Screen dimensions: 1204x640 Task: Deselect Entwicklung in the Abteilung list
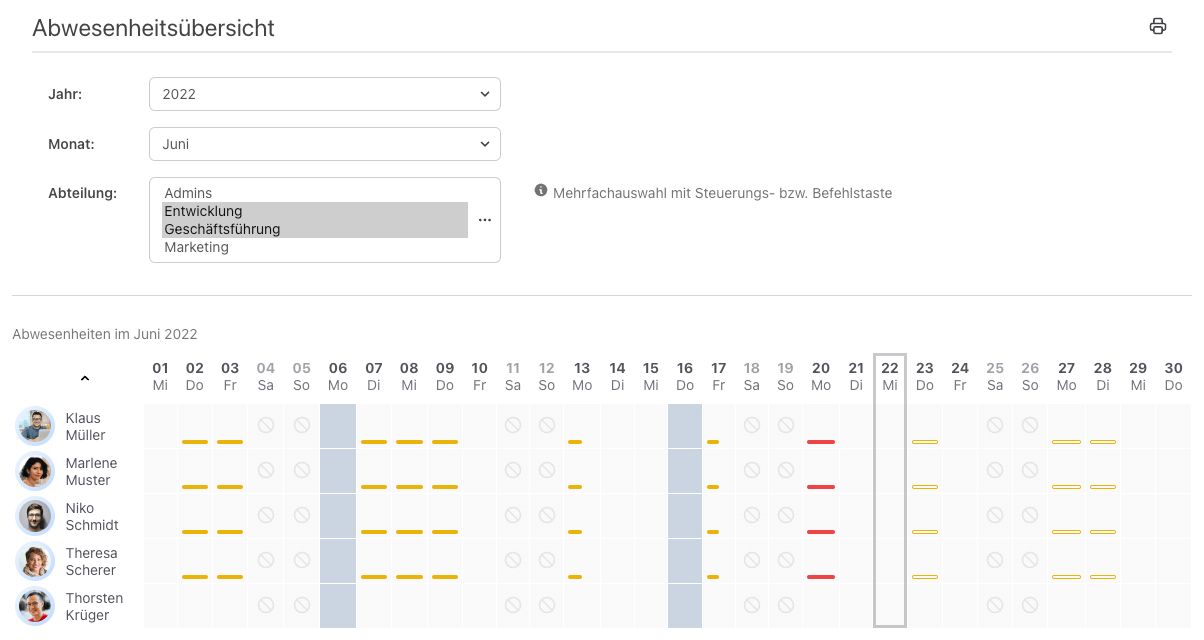pyautogui.click(x=203, y=211)
